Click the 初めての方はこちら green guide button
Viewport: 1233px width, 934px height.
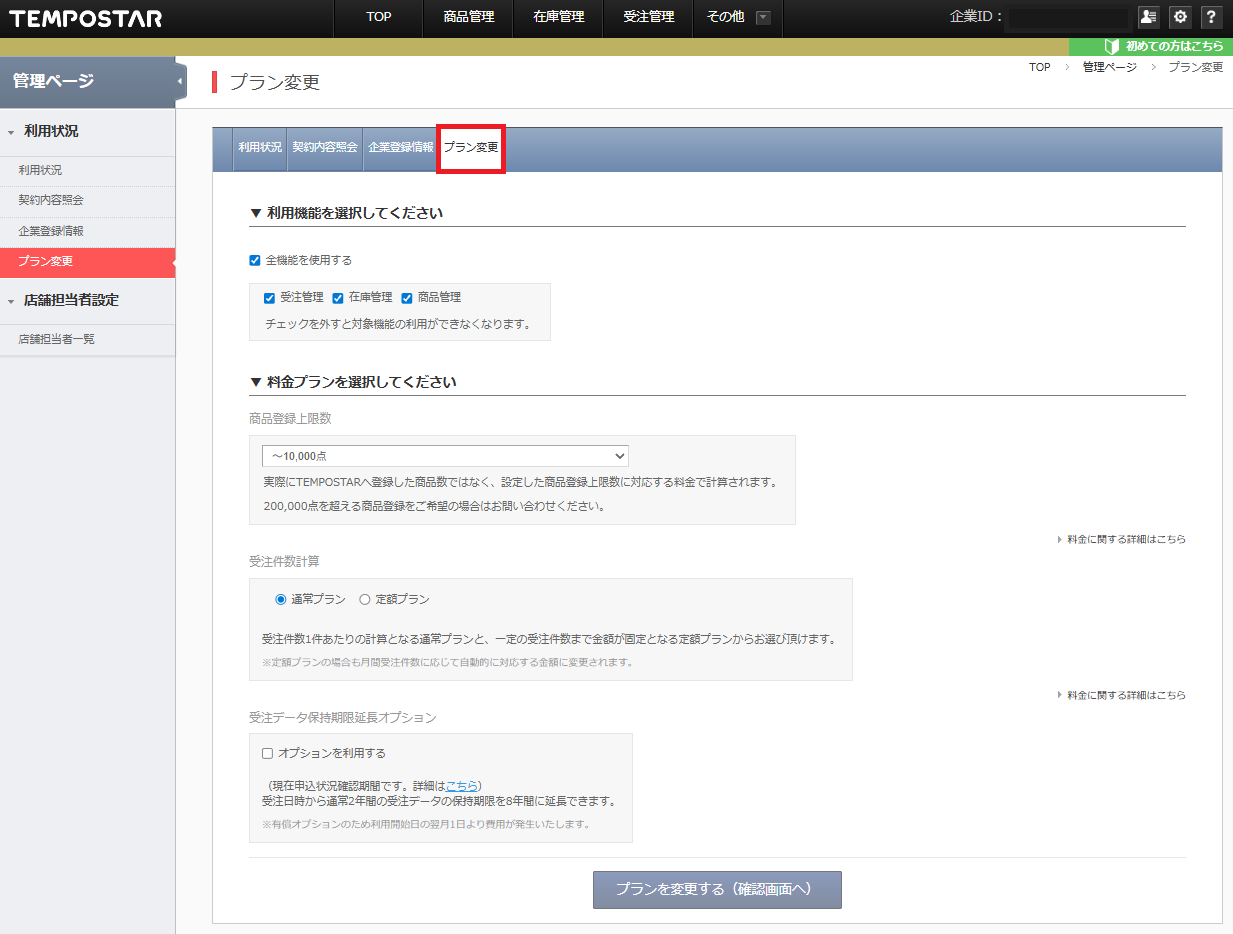[x=1151, y=46]
